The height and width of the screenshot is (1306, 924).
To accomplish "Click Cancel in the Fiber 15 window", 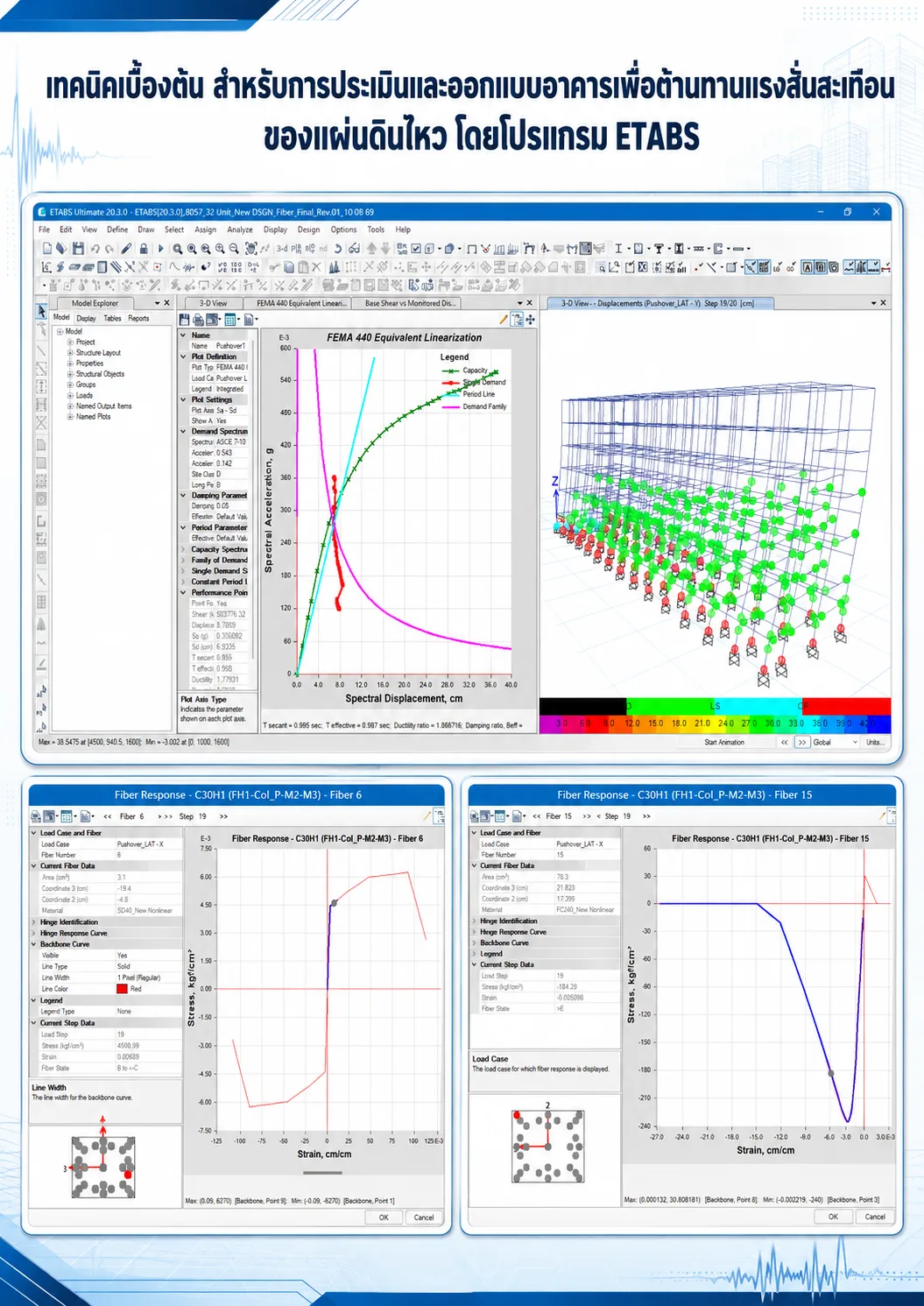I will (x=875, y=1217).
